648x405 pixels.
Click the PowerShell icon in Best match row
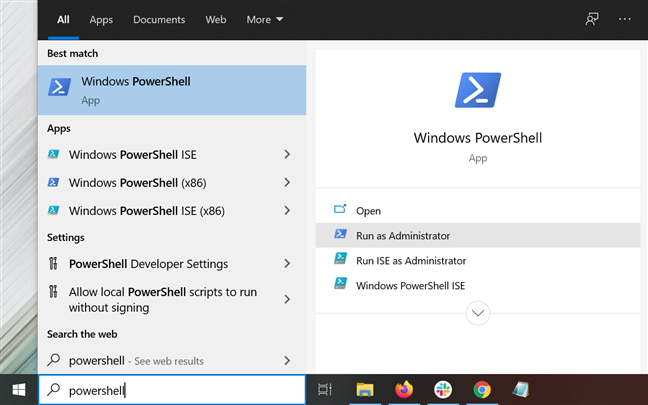coord(60,88)
